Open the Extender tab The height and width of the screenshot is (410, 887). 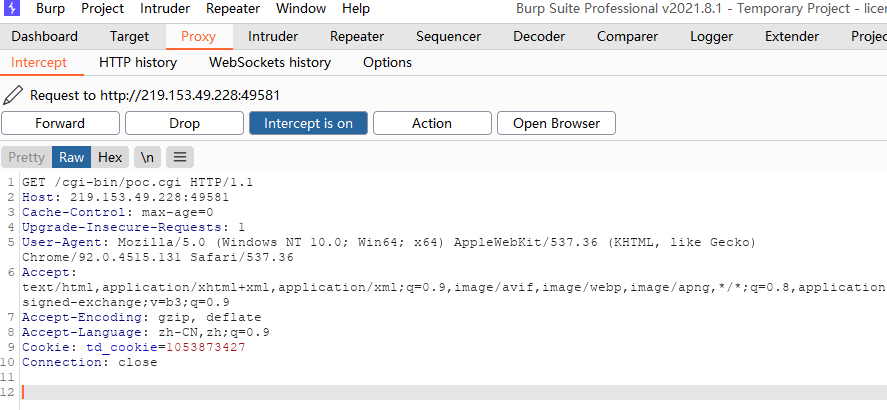tap(792, 37)
